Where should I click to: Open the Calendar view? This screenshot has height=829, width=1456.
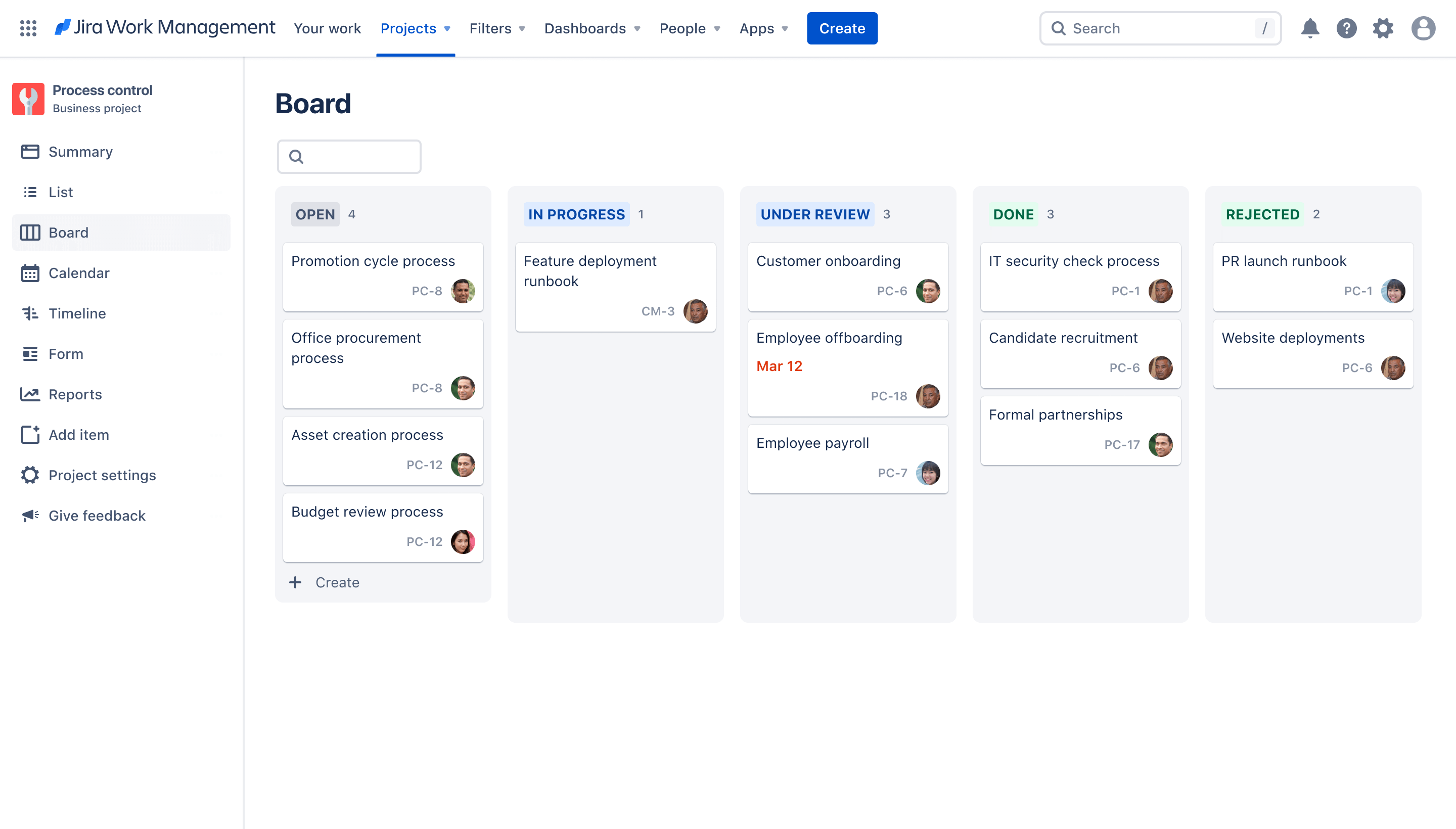click(79, 272)
